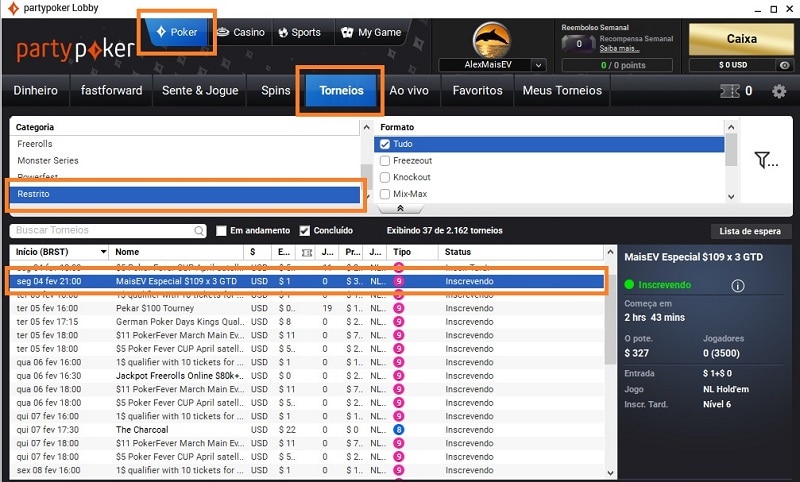Click Categoria list scroll up arrow

point(366,128)
